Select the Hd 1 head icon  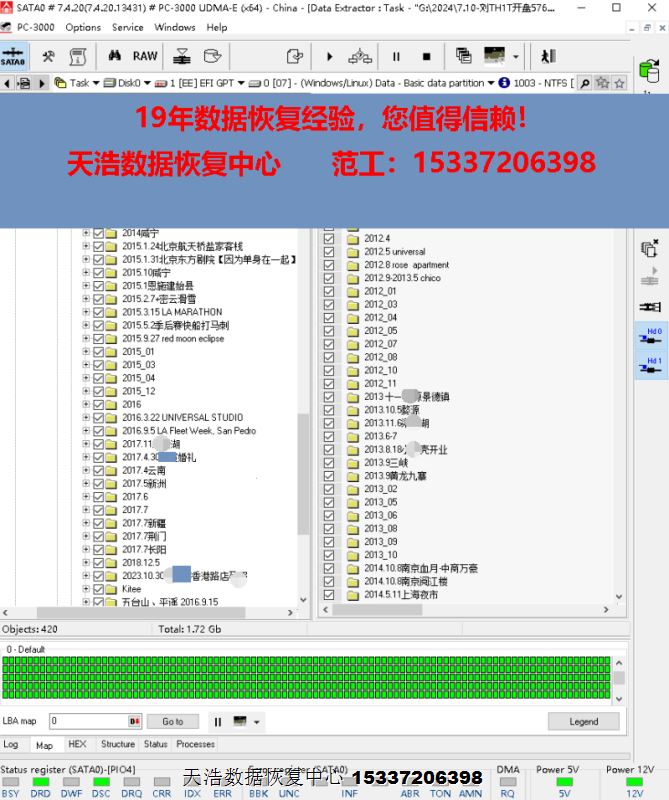pyautogui.click(x=650, y=367)
